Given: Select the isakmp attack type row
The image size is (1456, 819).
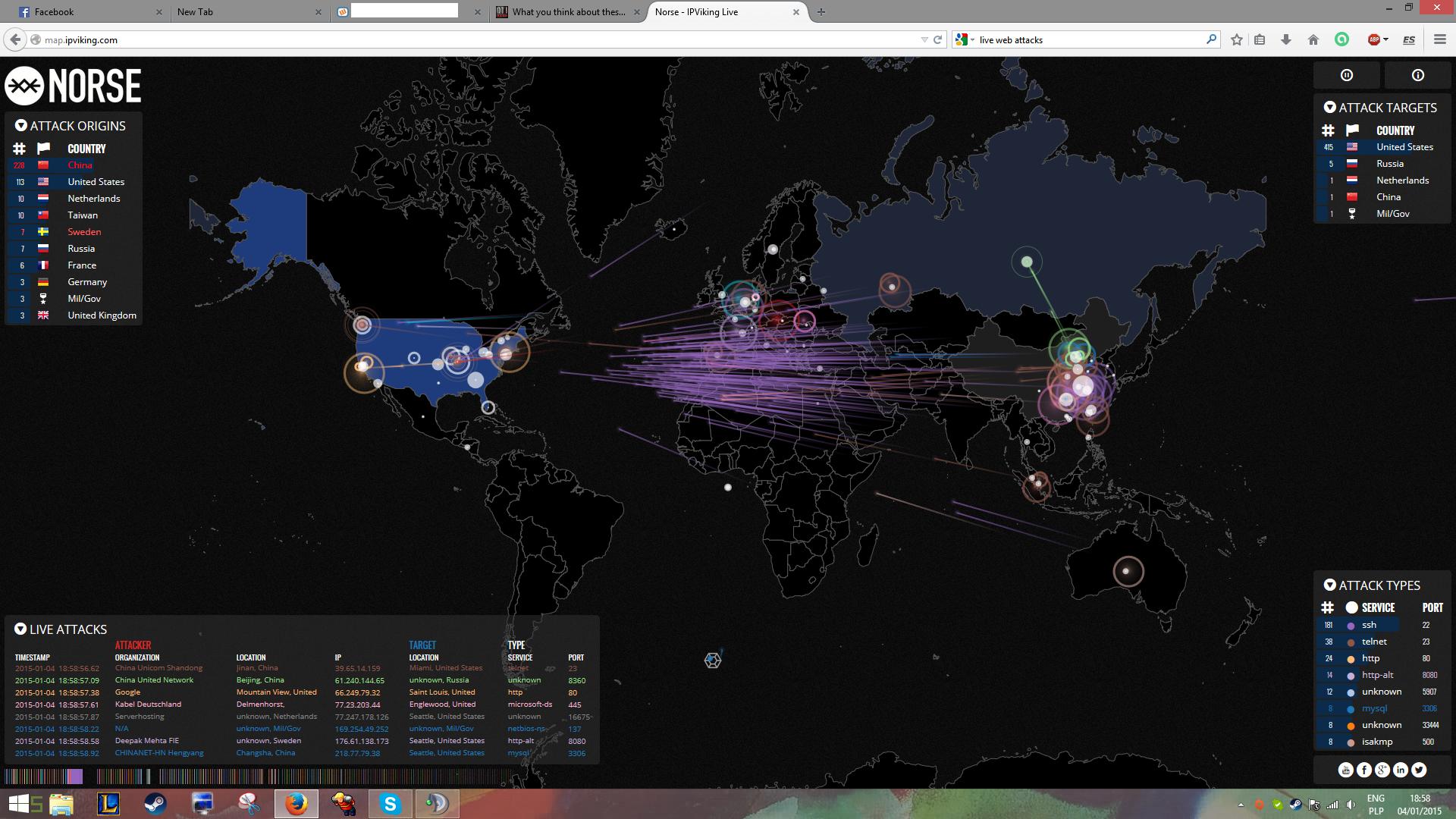Looking at the screenshot, I should [x=1382, y=742].
